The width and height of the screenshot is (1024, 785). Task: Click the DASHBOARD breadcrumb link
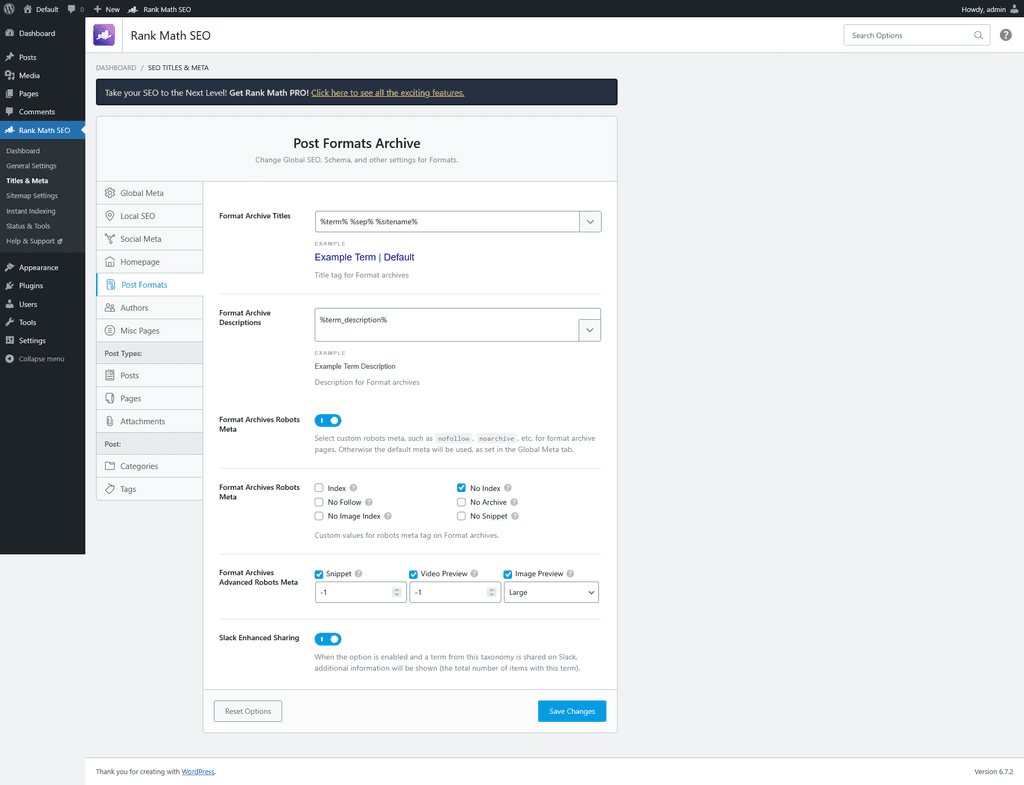[116, 68]
